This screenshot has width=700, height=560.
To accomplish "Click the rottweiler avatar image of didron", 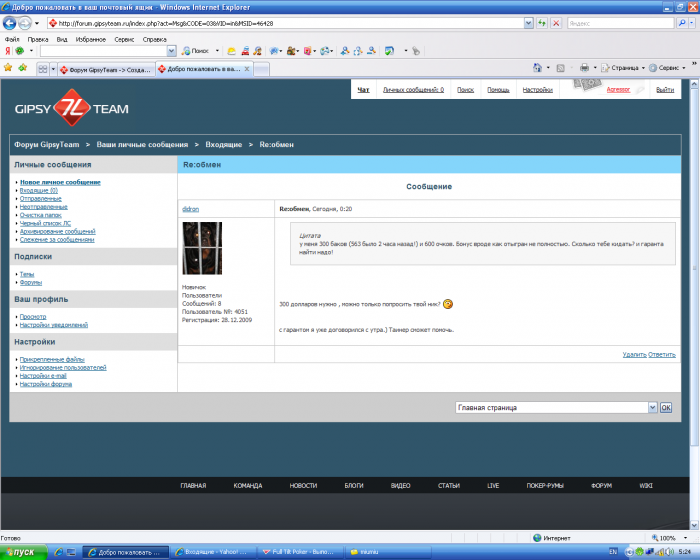I will pyautogui.click(x=202, y=248).
